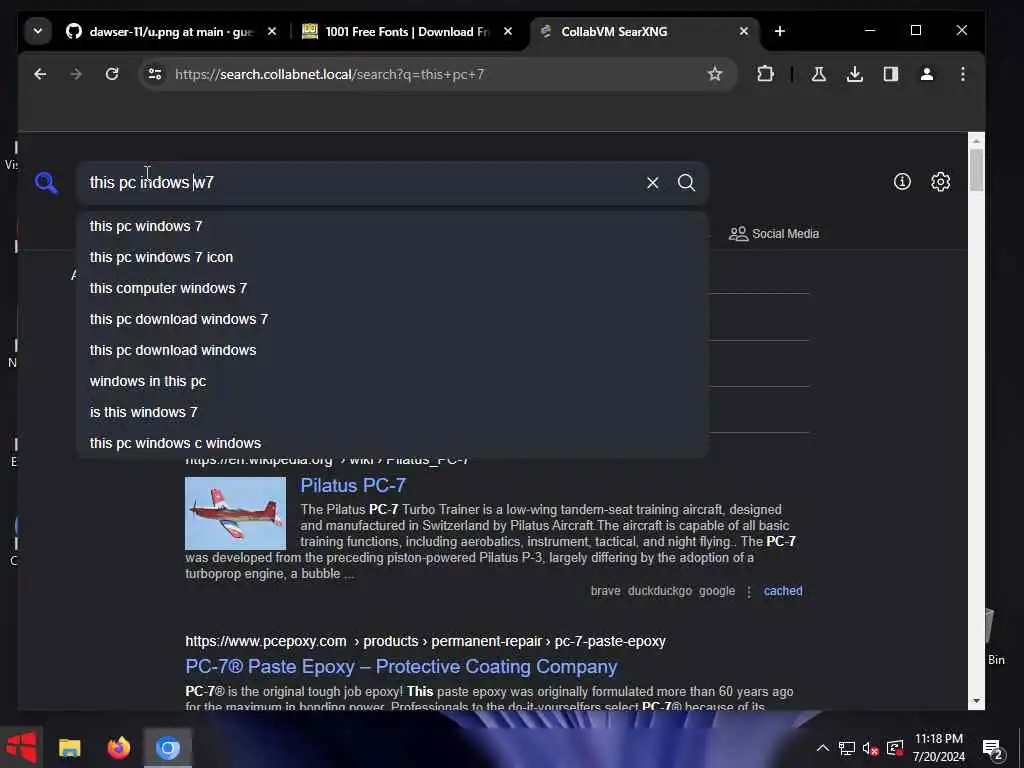The image size is (1024, 768).
Task: Click the pcepoxy.com result URL
Action: [x=425, y=641]
